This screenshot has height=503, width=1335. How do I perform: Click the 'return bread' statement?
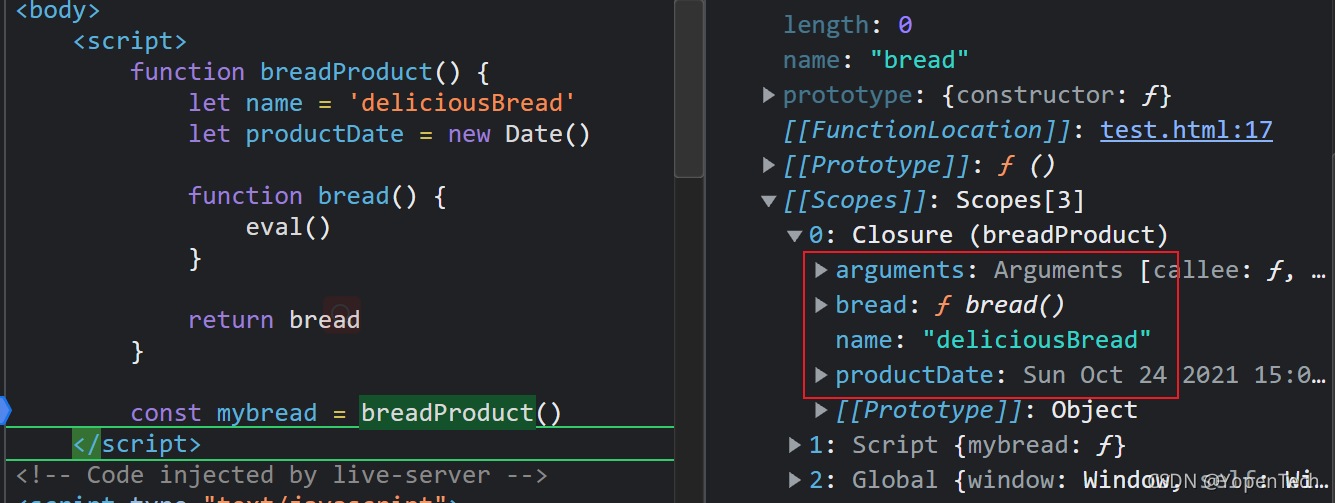tap(274, 320)
